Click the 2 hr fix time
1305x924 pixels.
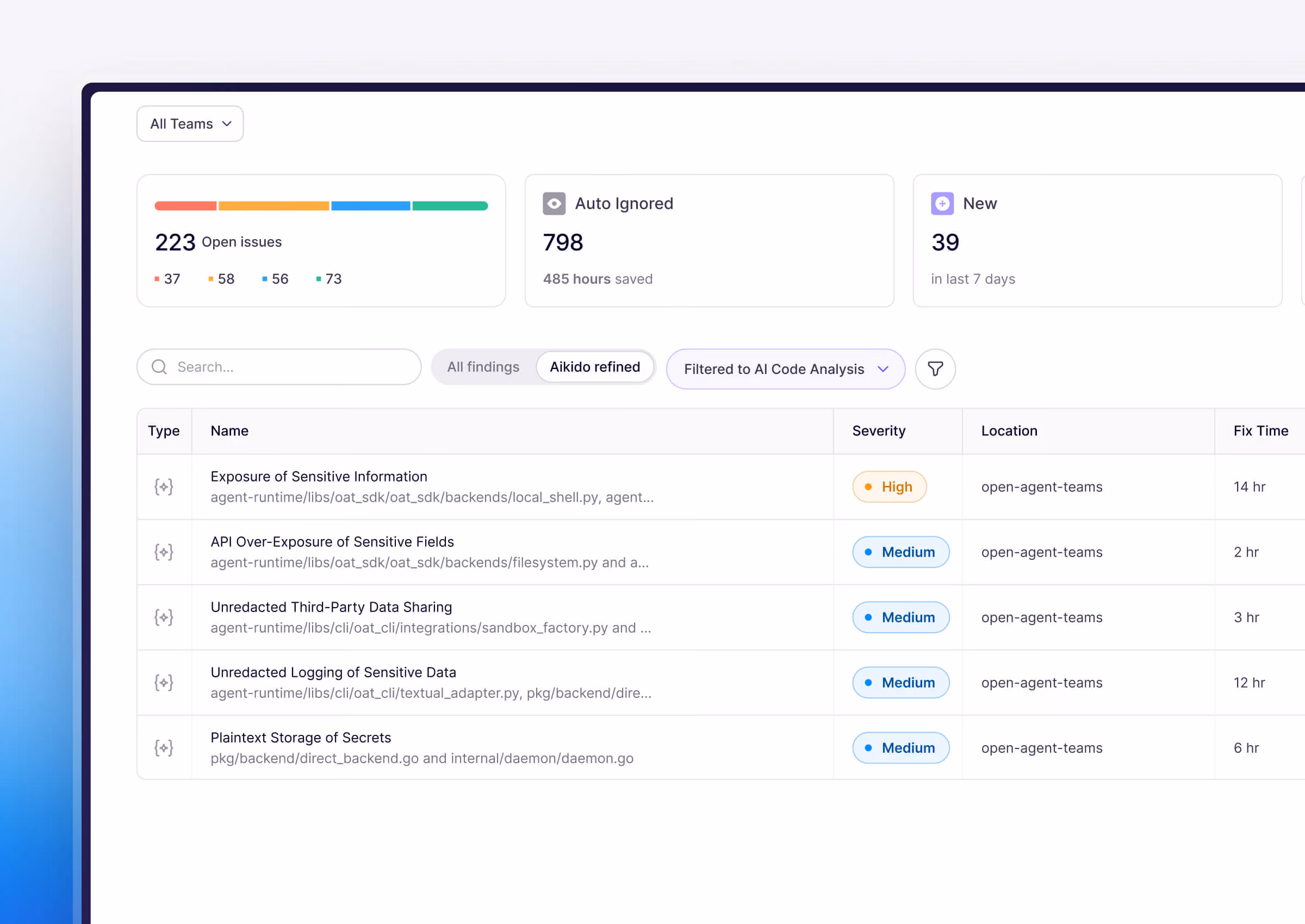click(x=1246, y=552)
